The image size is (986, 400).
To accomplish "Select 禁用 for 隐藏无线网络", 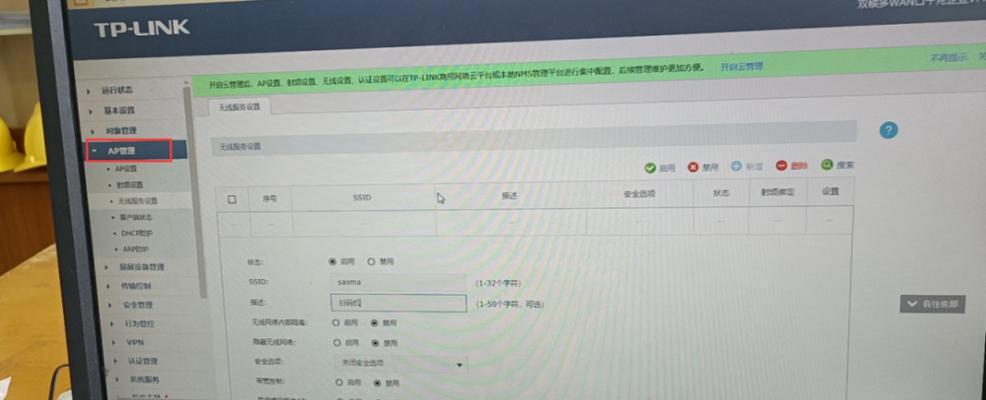I will [x=375, y=343].
